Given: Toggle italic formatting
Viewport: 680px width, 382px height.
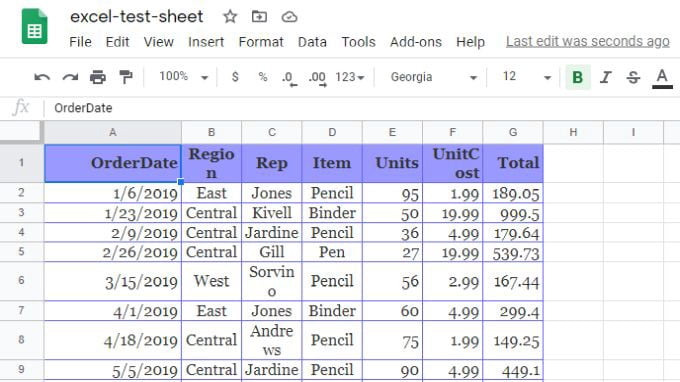Looking at the screenshot, I should (605, 78).
